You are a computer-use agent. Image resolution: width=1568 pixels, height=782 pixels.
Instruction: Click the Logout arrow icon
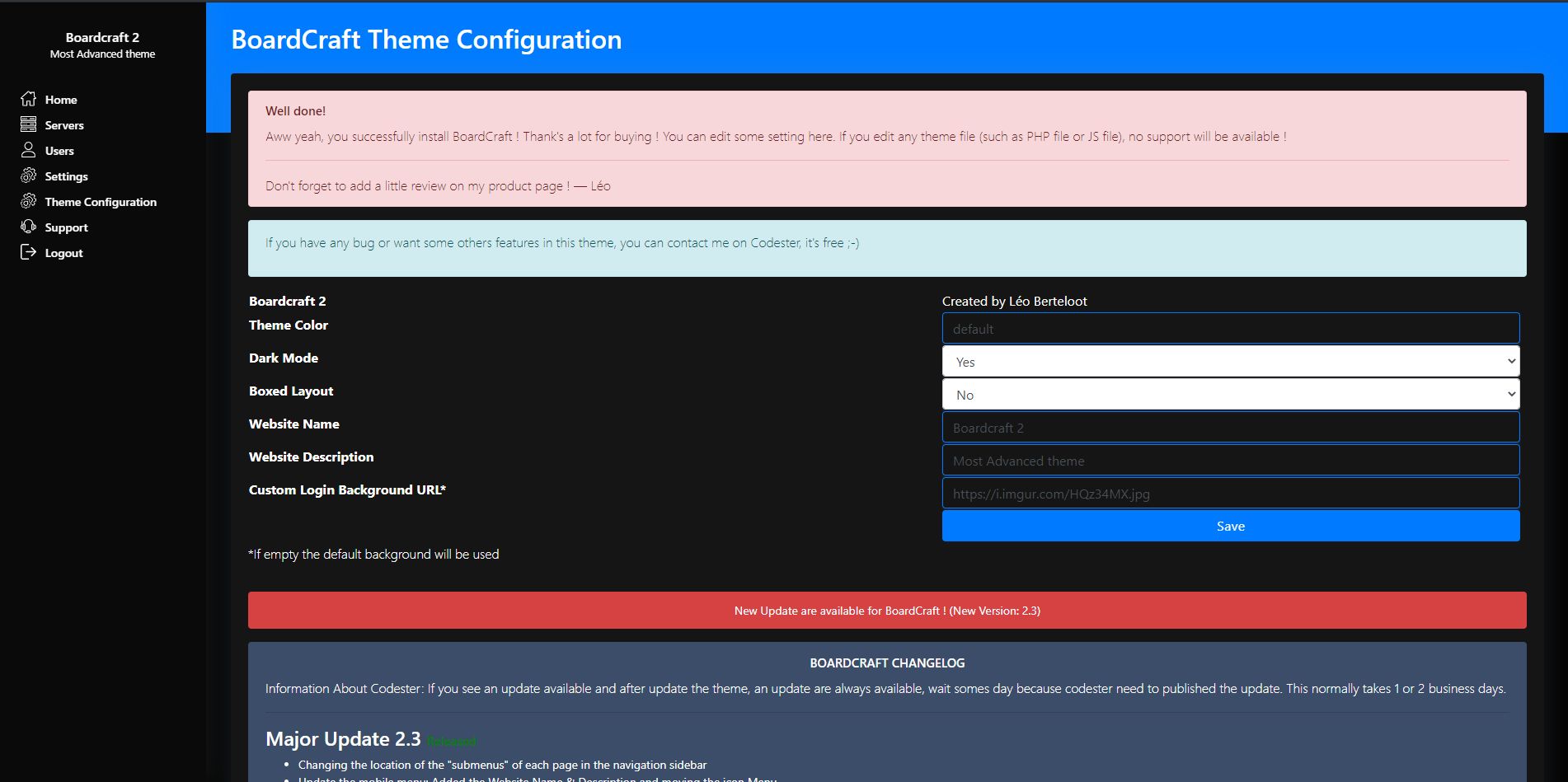pyautogui.click(x=28, y=252)
